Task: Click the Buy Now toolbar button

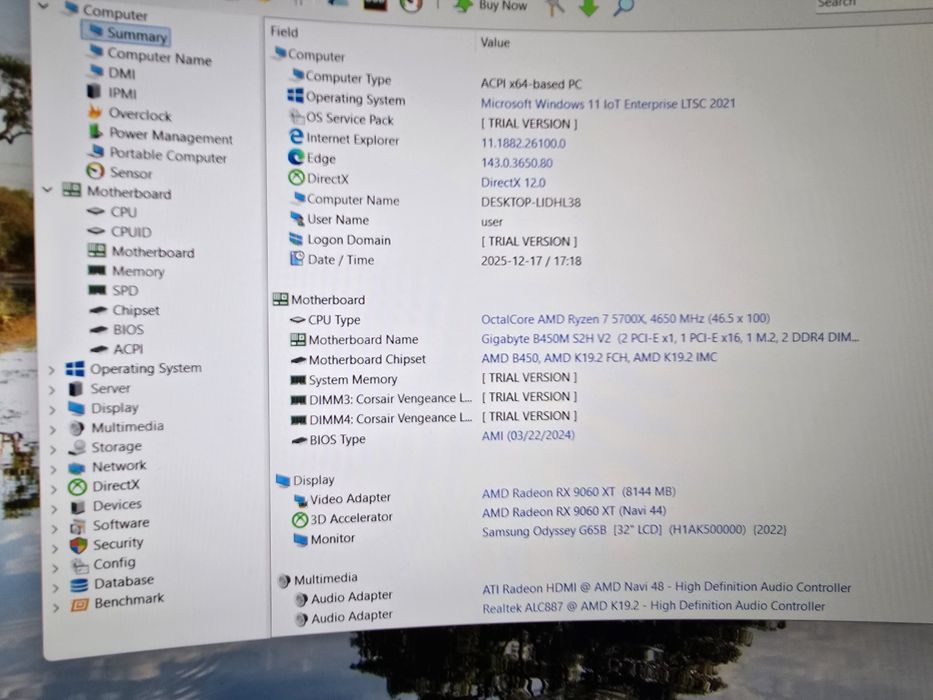Action: [491, 5]
